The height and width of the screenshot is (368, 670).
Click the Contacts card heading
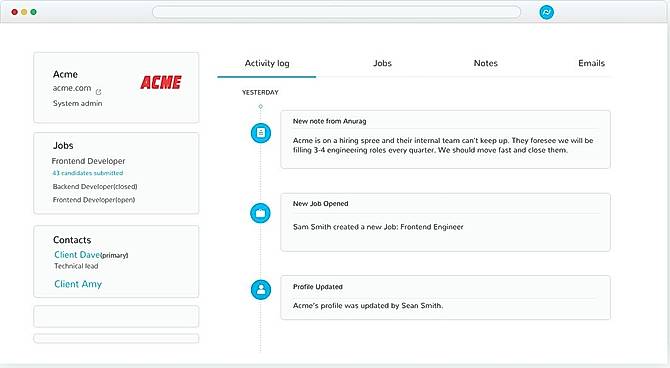[x=72, y=240]
